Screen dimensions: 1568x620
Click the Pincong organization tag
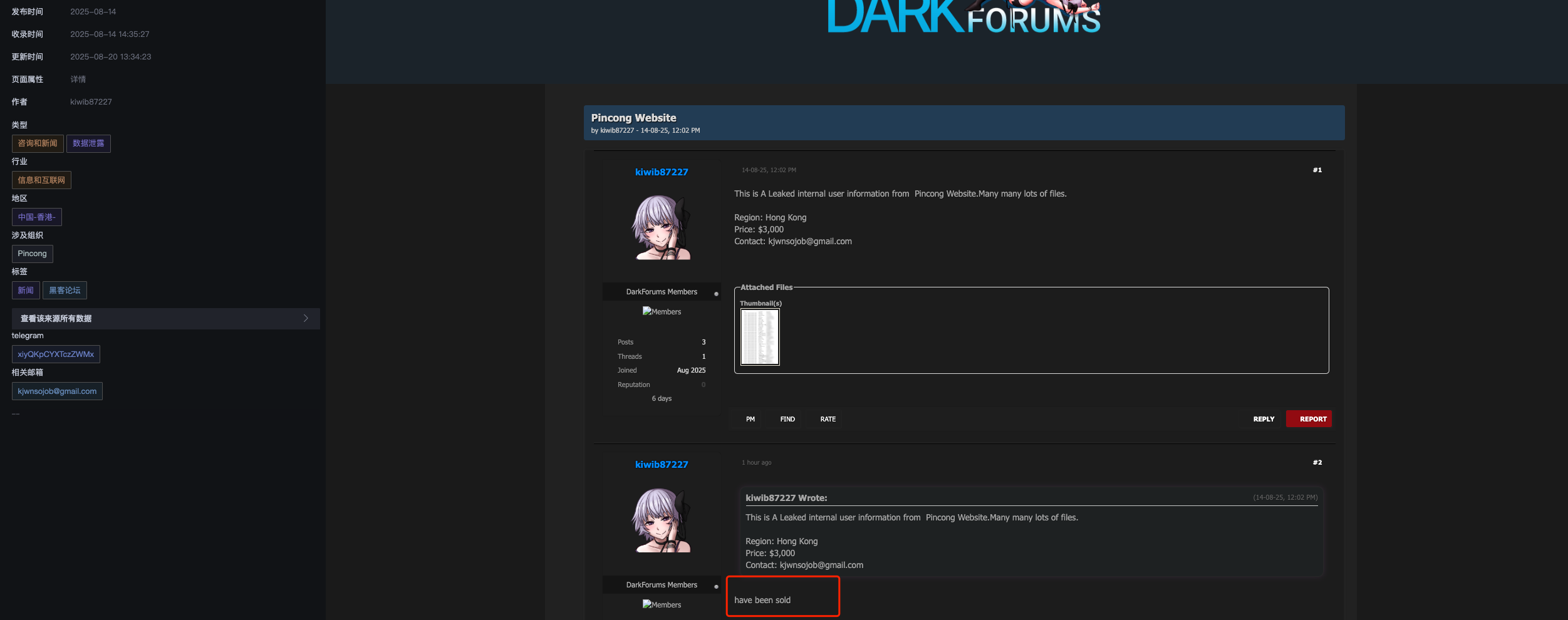33,254
